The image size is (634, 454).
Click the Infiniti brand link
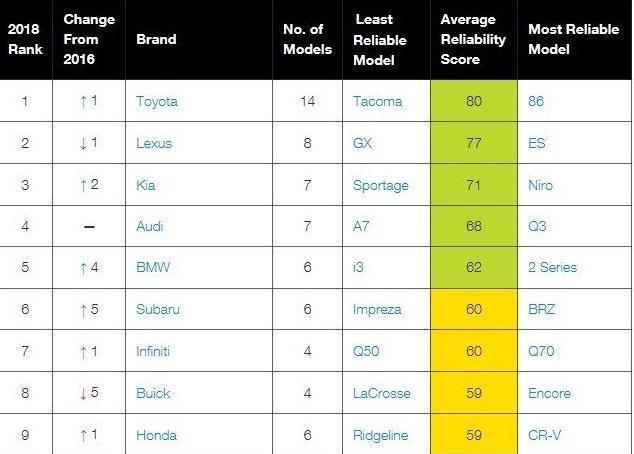click(152, 351)
